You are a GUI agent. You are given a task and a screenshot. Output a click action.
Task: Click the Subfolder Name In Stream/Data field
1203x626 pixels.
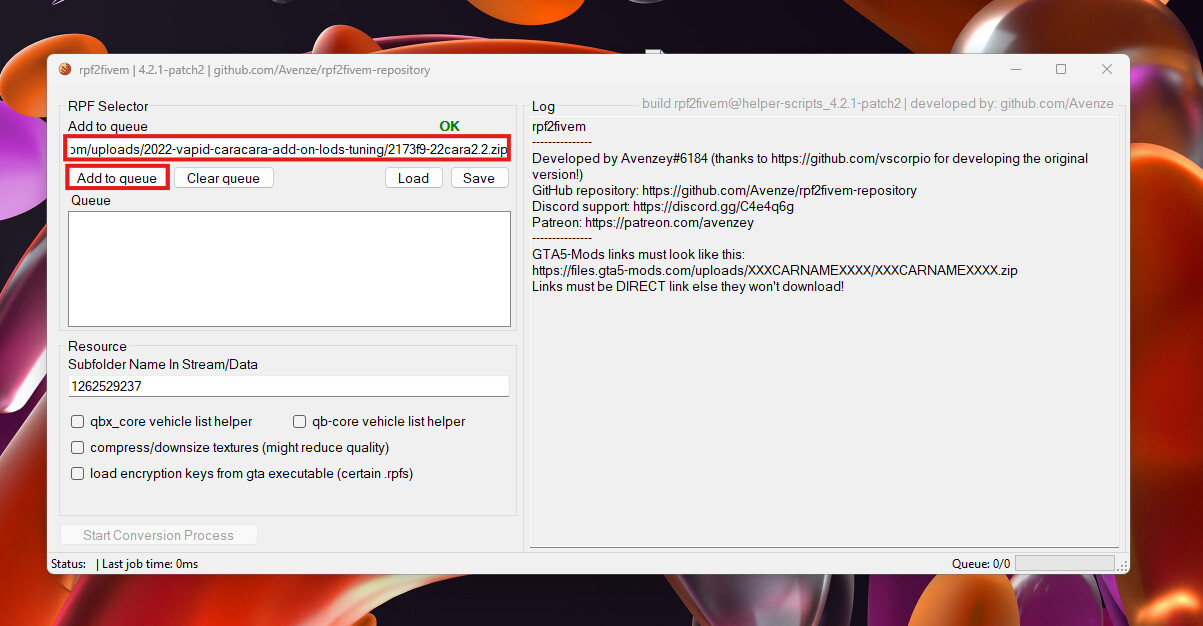tap(288, 386)
